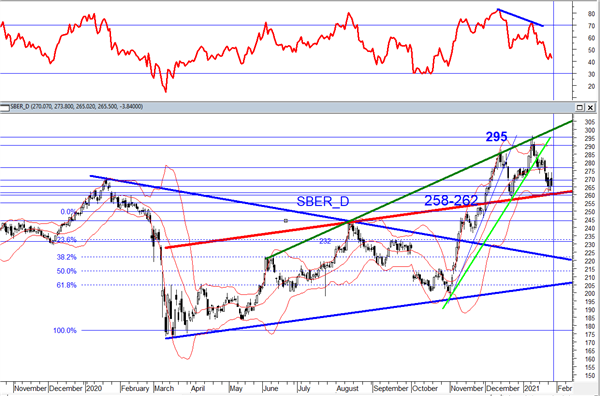The width and height of the screenshot is (600, 396).
Task: Click the 61.8% Fibonacci level label
Action: point(67,285)
